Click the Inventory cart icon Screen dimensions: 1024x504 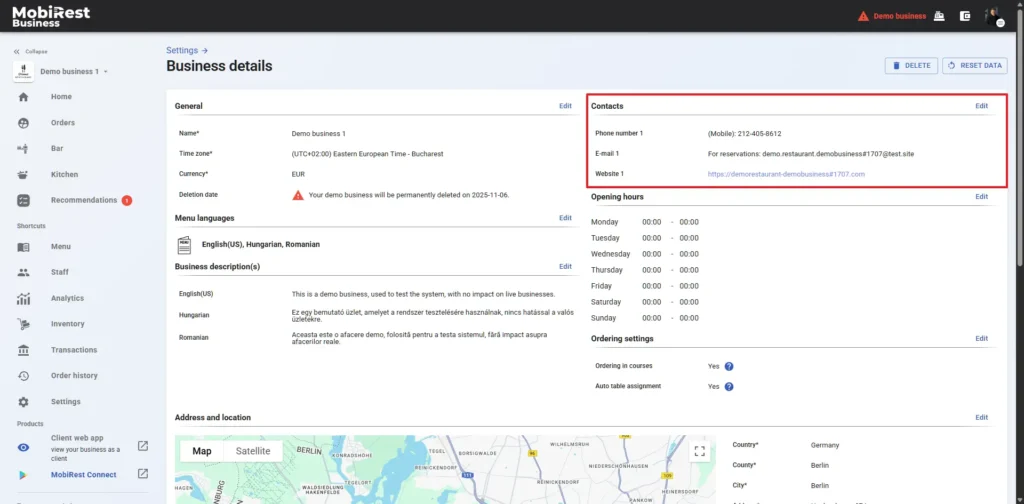coord(23,324)
